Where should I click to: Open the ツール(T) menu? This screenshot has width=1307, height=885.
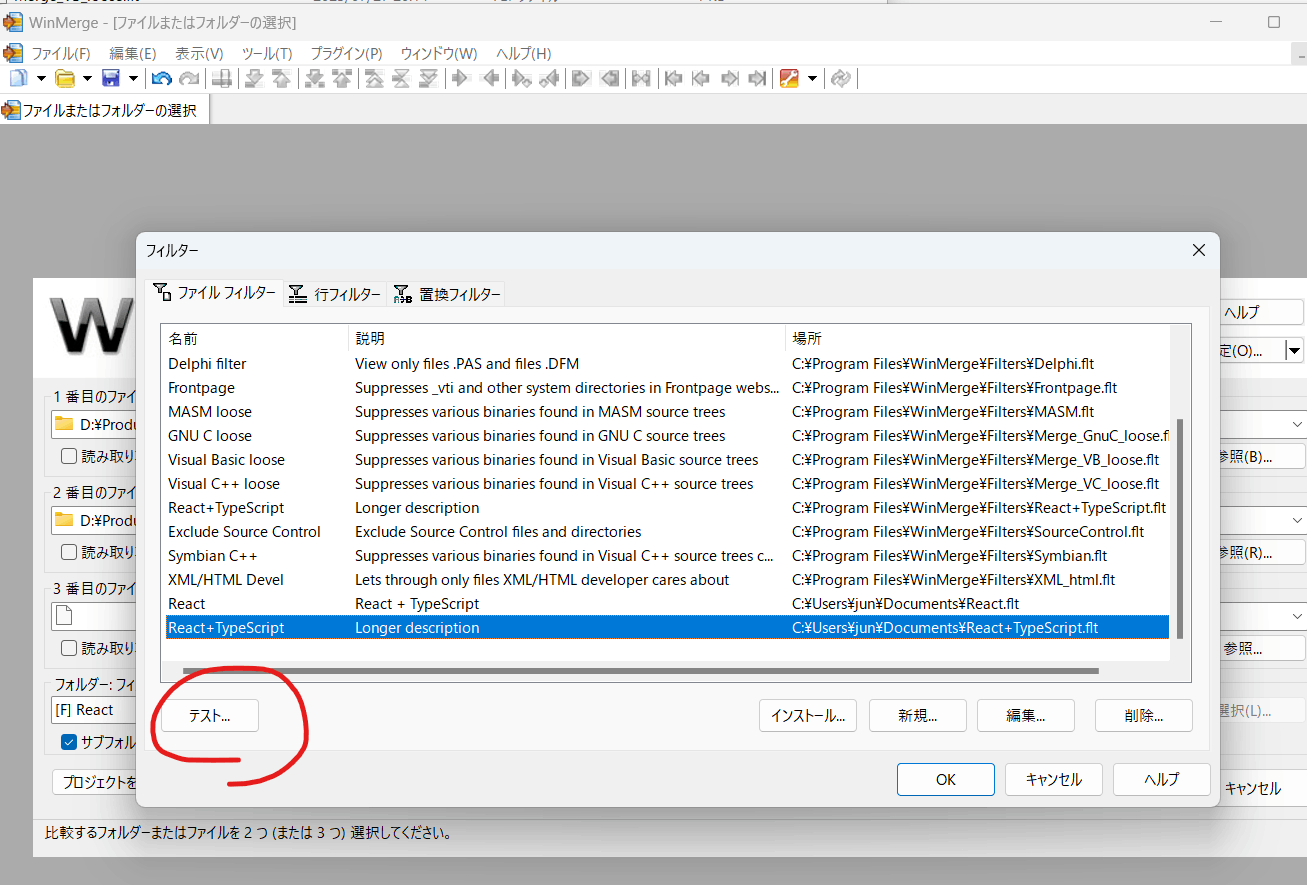click(x=267, y=53)
